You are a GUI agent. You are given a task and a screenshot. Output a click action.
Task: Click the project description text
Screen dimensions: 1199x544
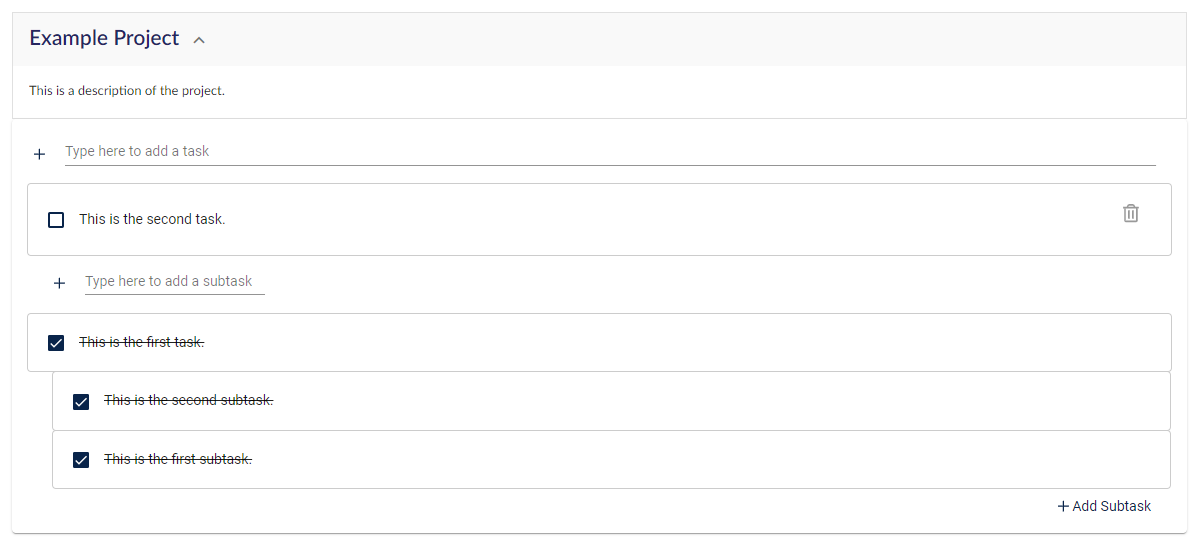click(127, 90)
